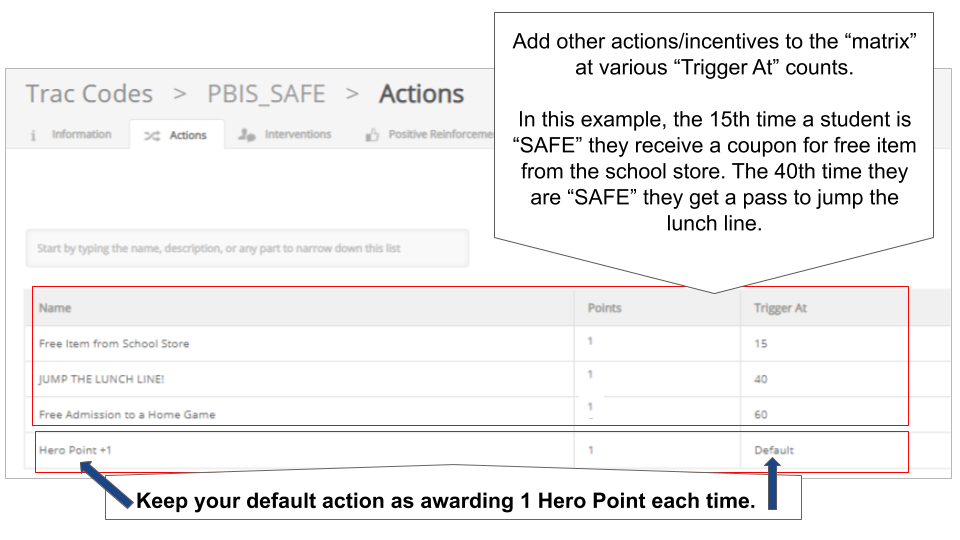Open the Free Item from School Store action
Screen dimensions: 960x540
coord(114,344)
